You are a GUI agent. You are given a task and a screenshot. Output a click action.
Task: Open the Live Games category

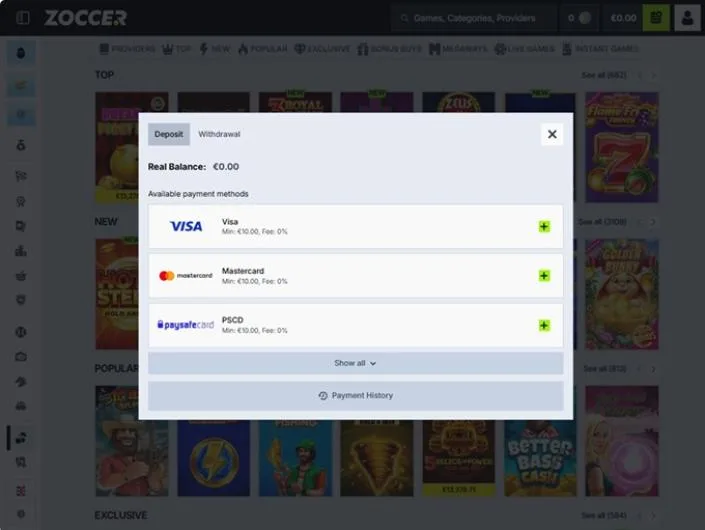click(524, 49)
